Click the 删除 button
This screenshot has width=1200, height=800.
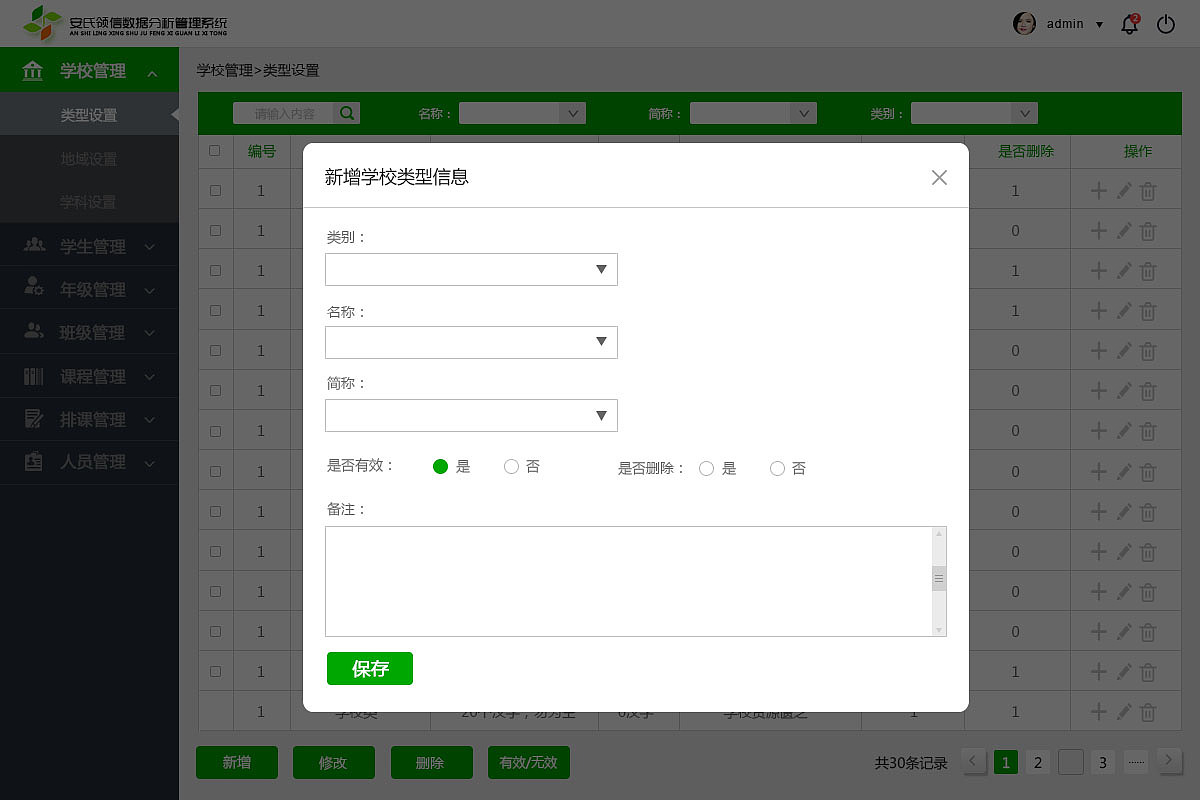(430, 762)
